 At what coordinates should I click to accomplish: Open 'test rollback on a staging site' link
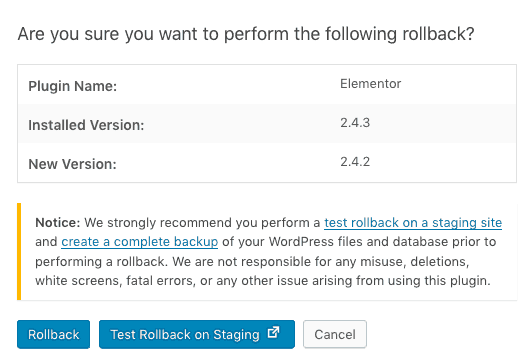tap(413, 223)
